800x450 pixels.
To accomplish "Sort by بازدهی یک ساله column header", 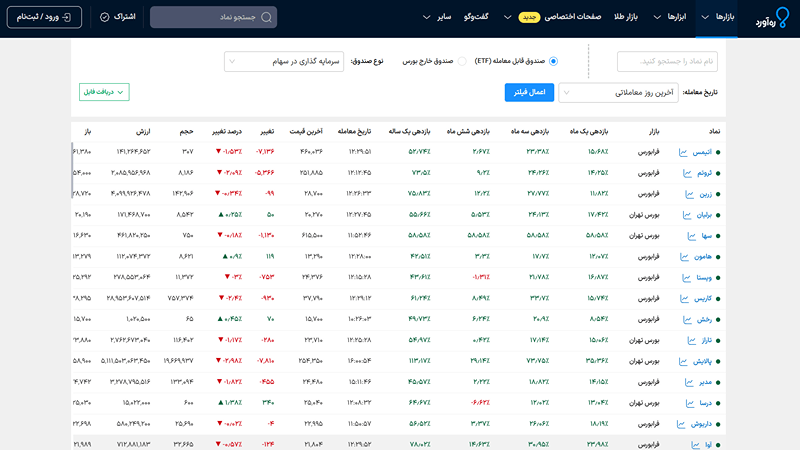I will point(409,132).
